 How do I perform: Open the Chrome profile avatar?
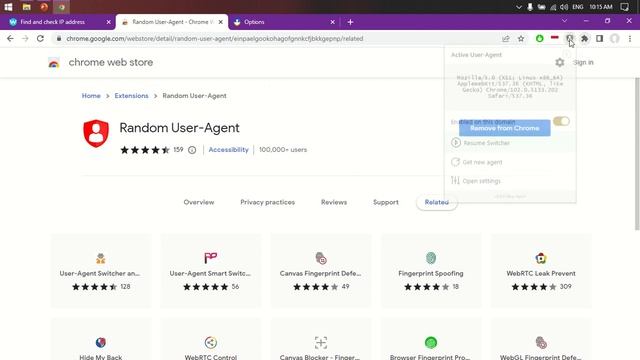[x=615, y=38]
